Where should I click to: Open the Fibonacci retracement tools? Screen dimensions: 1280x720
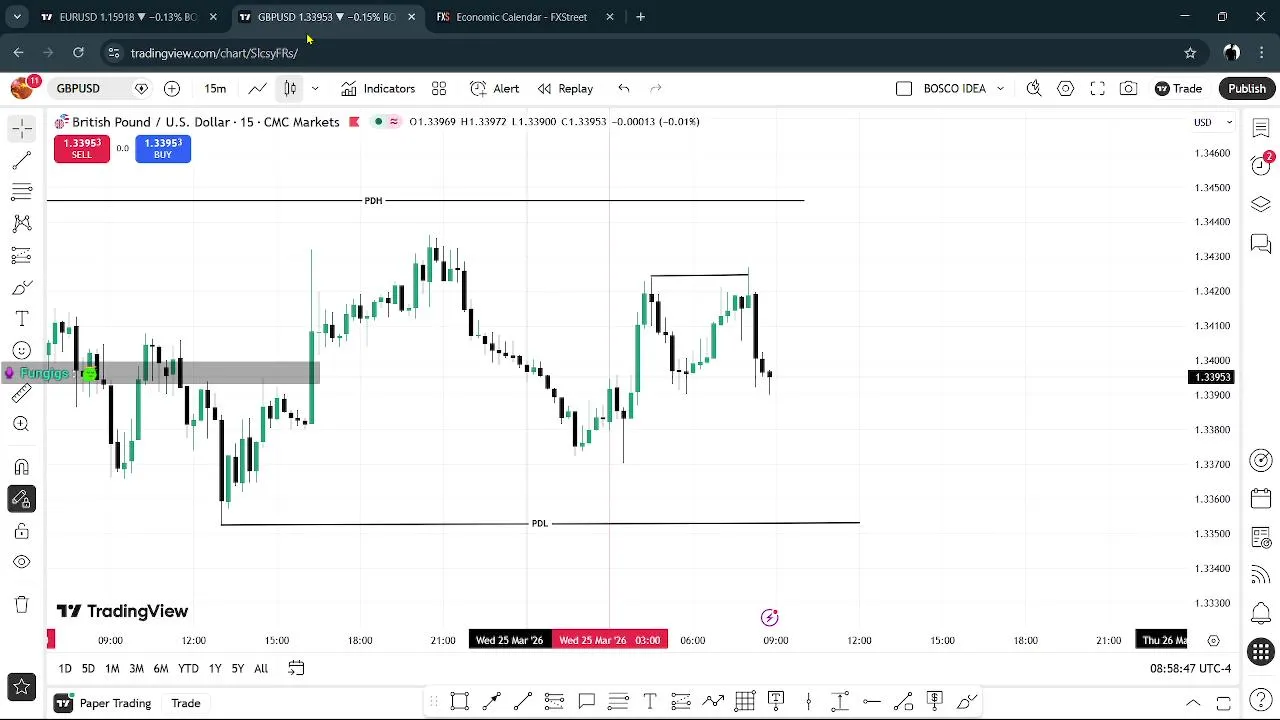click(x=22, y=192)
